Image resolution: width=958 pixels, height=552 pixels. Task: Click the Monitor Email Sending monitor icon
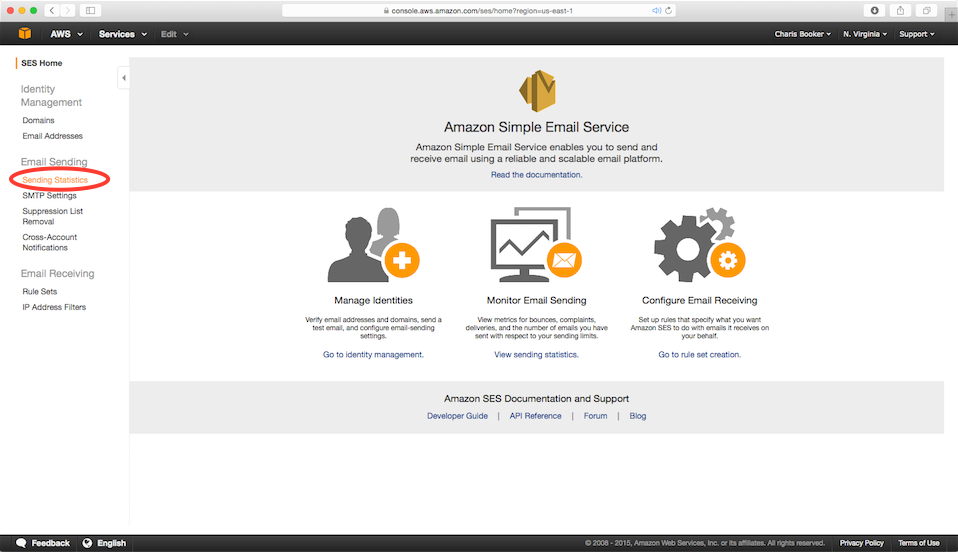point(536,244)
